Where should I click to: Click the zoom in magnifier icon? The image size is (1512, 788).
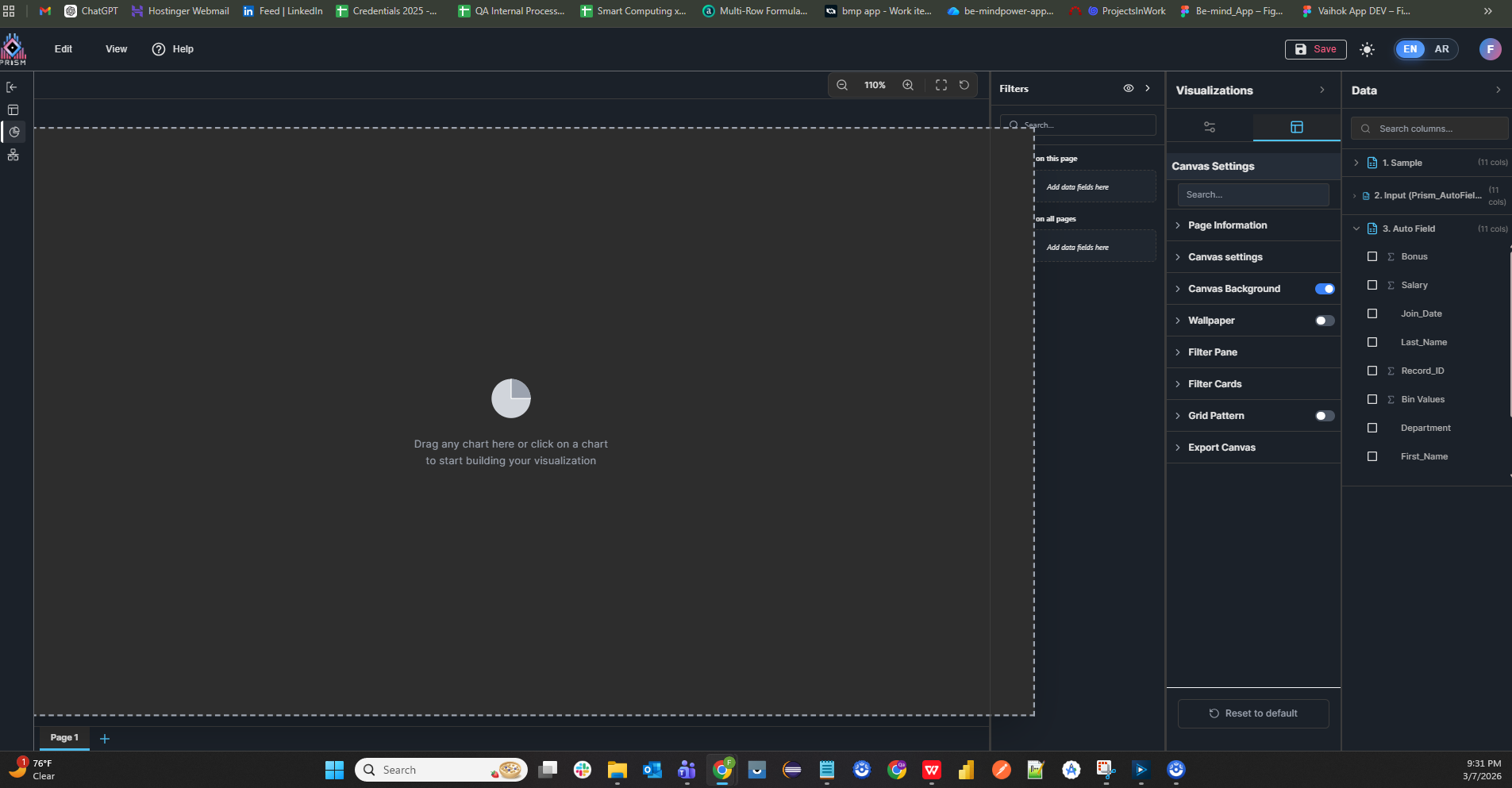[x=908, y=85]
